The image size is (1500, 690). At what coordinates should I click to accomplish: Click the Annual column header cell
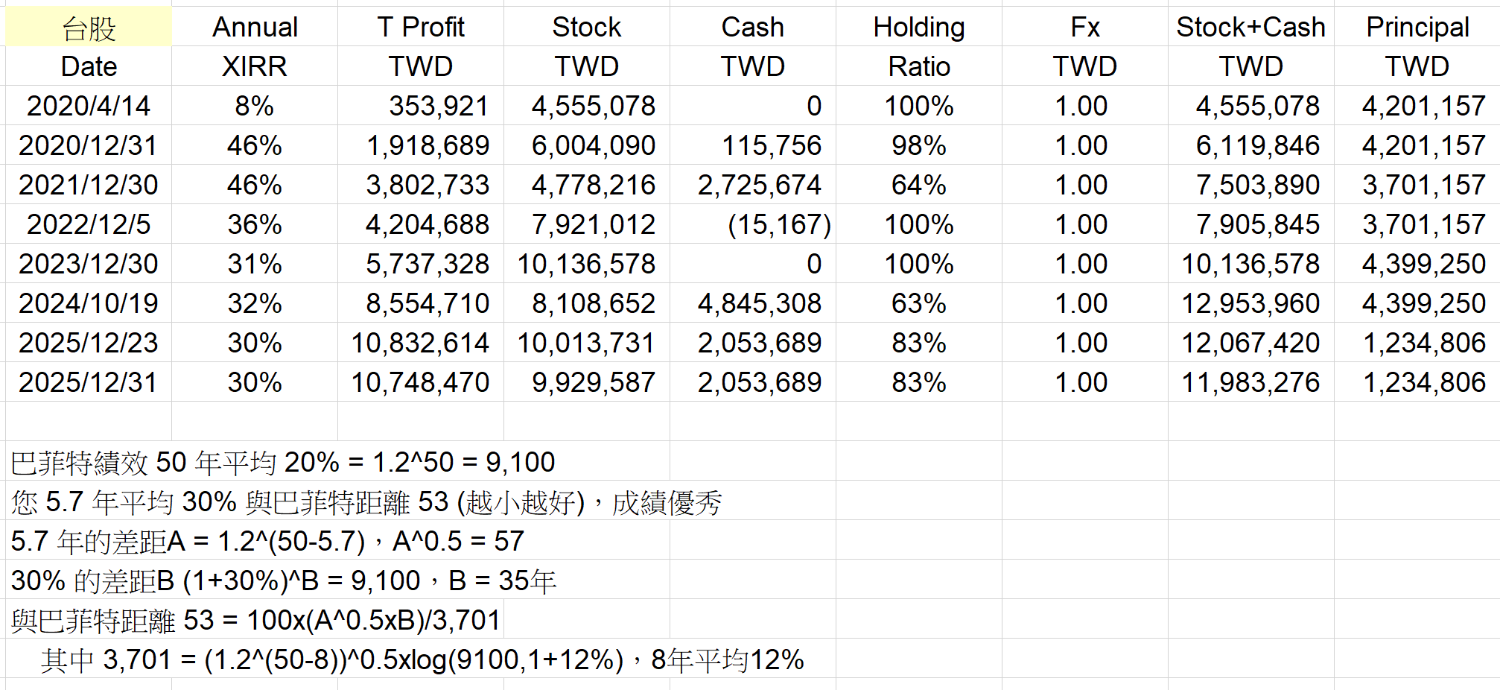point(255,28)
